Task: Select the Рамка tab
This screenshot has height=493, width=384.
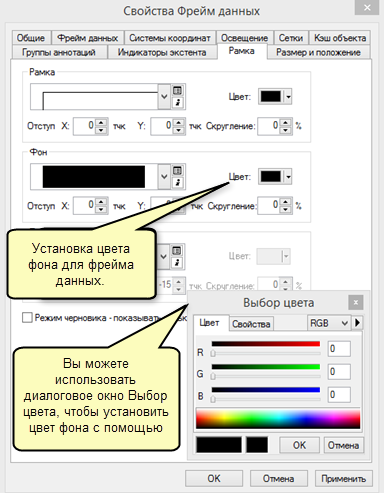Action: pyautogui.click(x=242, y=51)
